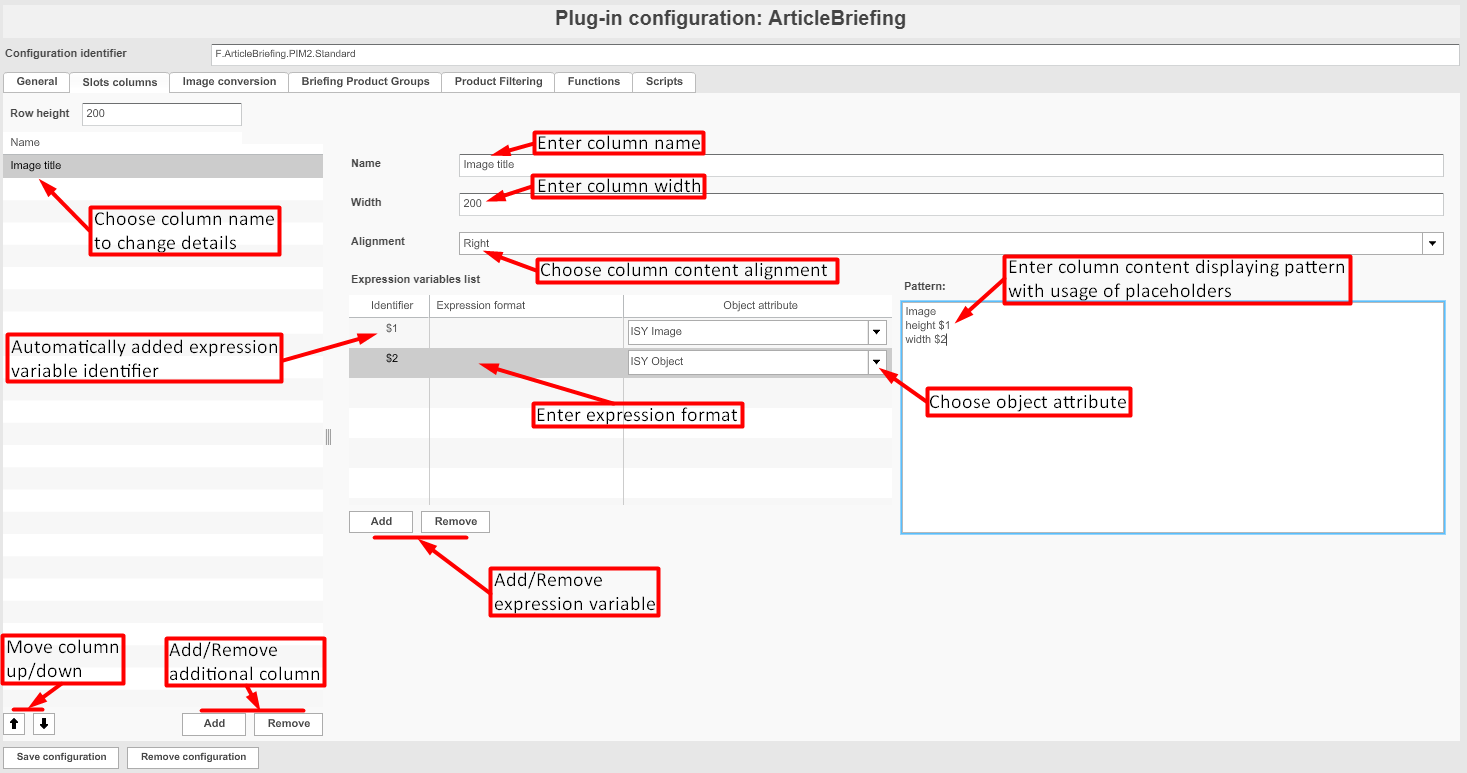Click the Remove configuration button

pyautogui.click(x=193, y=758)
